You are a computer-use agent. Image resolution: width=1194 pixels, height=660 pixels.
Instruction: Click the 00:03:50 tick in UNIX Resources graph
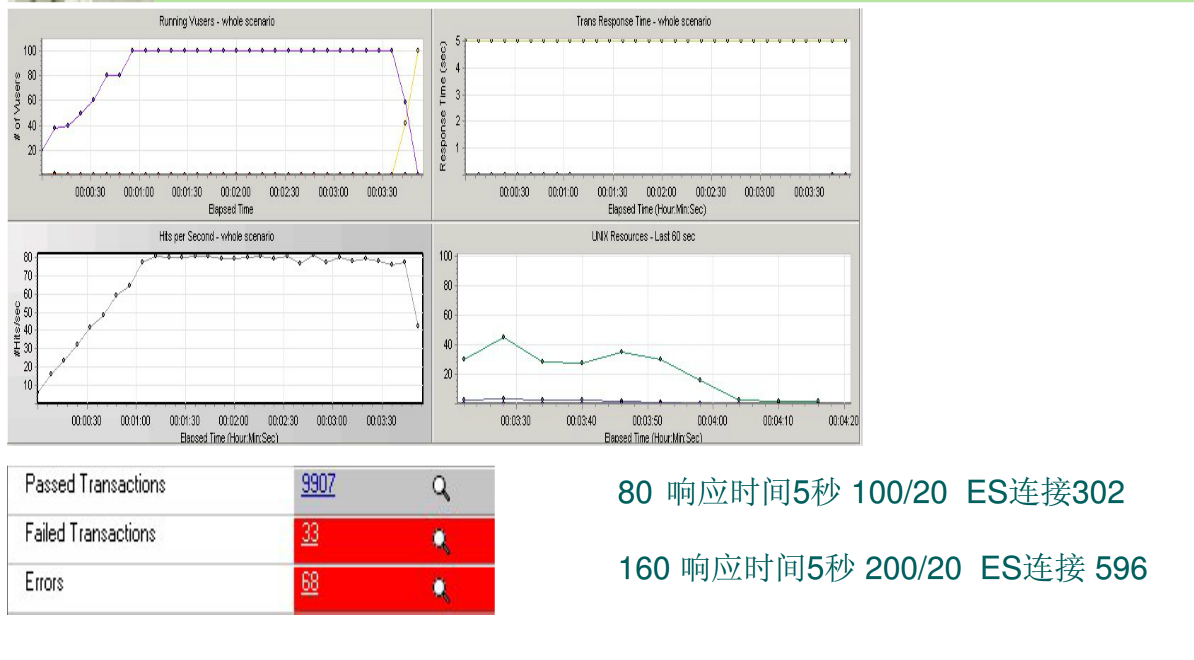click(x=647, y=421)
